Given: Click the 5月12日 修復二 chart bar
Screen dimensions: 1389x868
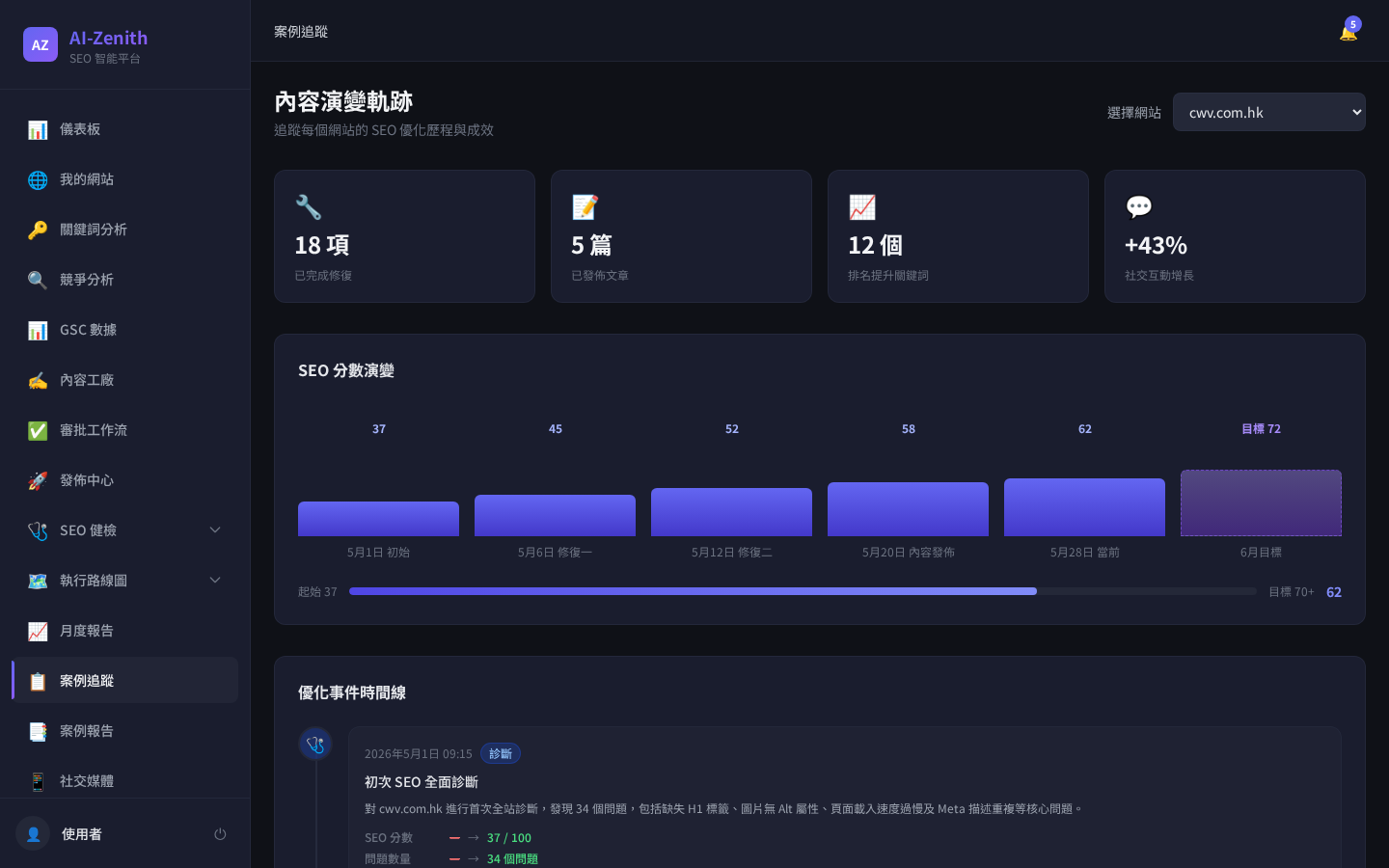Looking at the screenshot, I should coord(731,512).
